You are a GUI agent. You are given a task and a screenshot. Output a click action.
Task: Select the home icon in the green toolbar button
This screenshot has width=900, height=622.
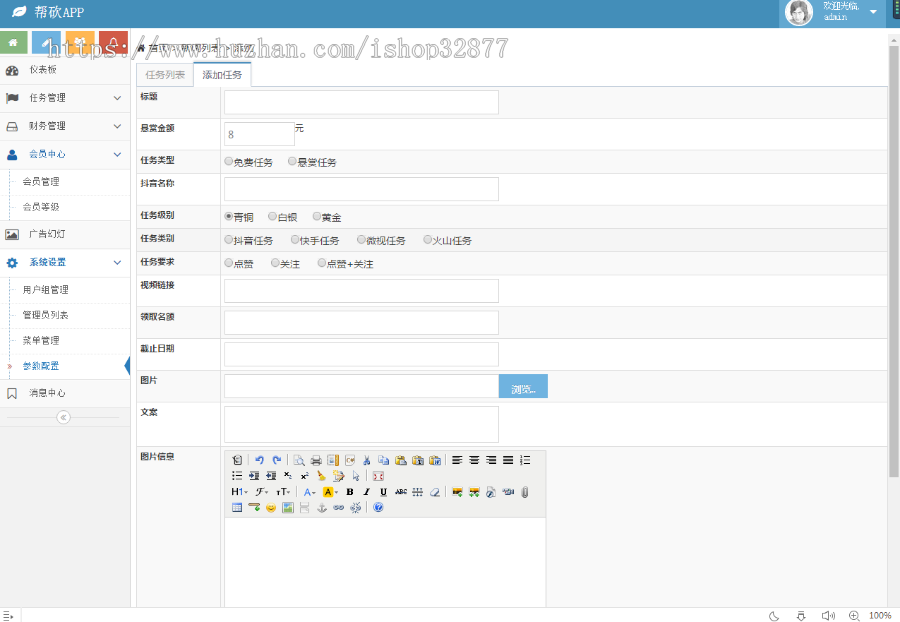tap(13, 44)
